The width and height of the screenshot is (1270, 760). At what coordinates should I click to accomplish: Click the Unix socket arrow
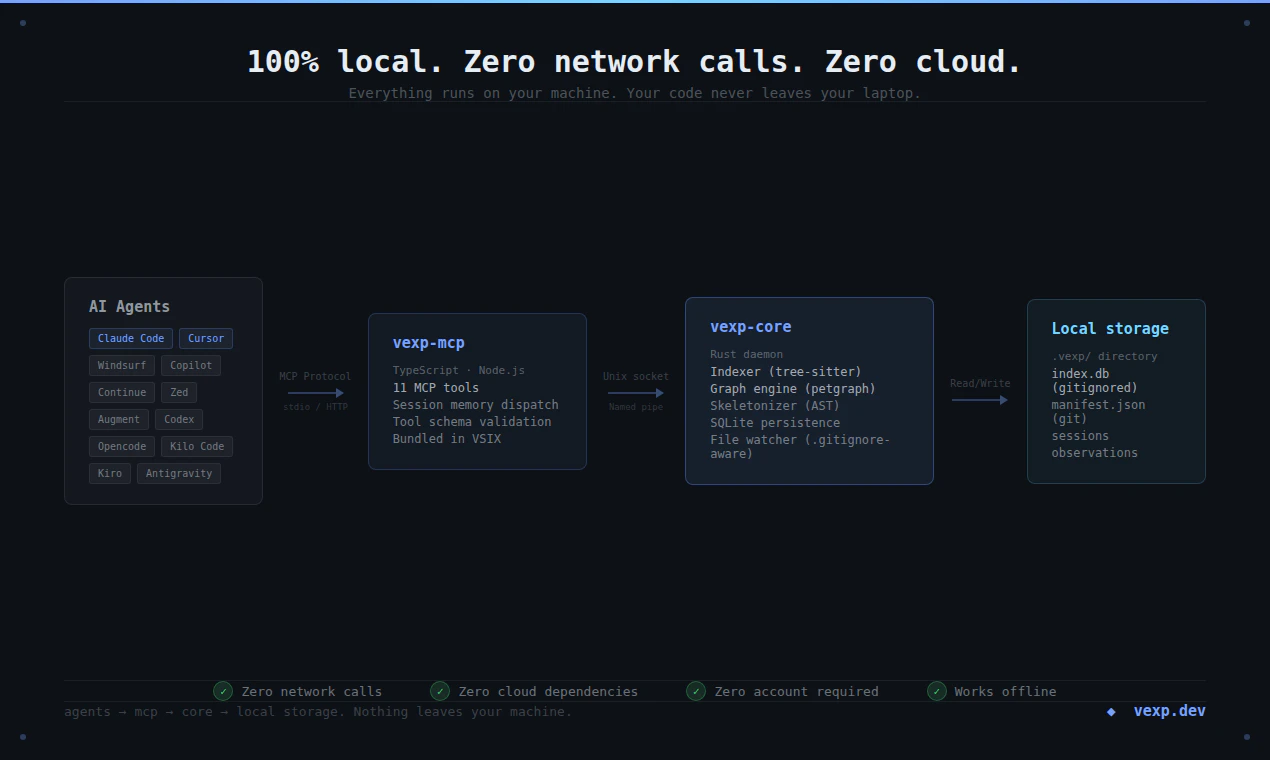click(x=636, y=393)
